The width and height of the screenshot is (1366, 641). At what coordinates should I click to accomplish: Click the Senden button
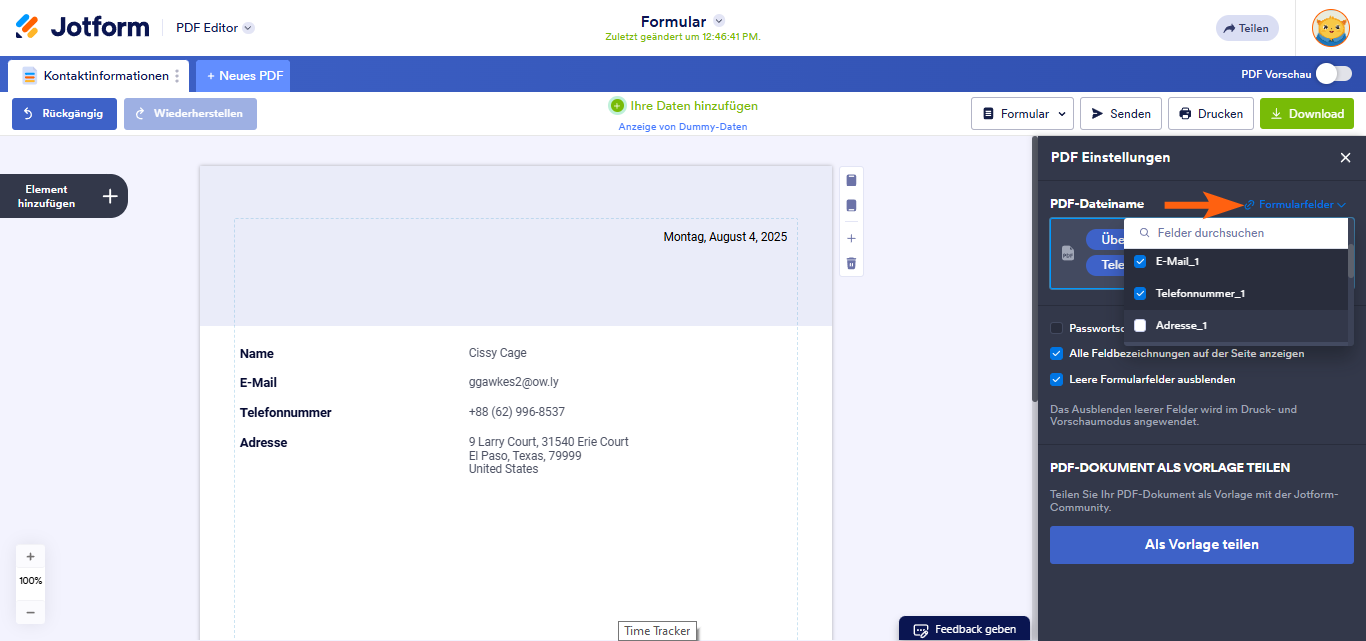coord(1121,114)
